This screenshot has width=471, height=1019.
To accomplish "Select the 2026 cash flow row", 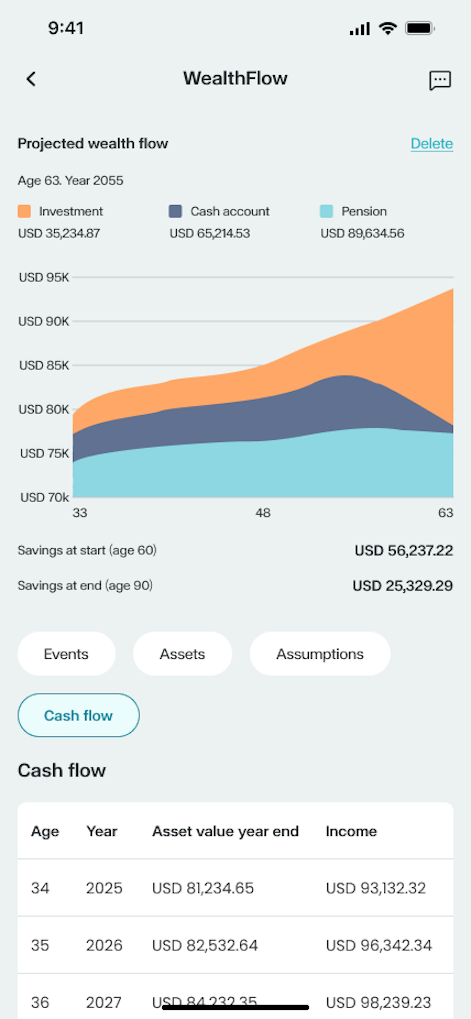I will 235,946.
